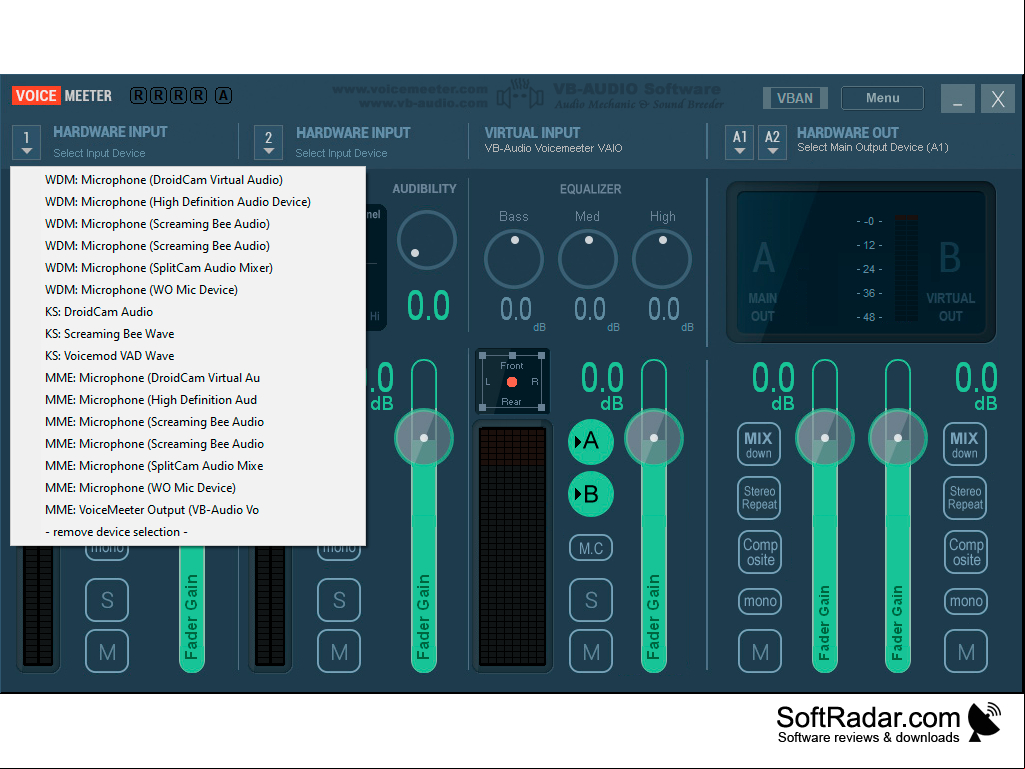Click the Med equalizer knob

coord(588,259)
